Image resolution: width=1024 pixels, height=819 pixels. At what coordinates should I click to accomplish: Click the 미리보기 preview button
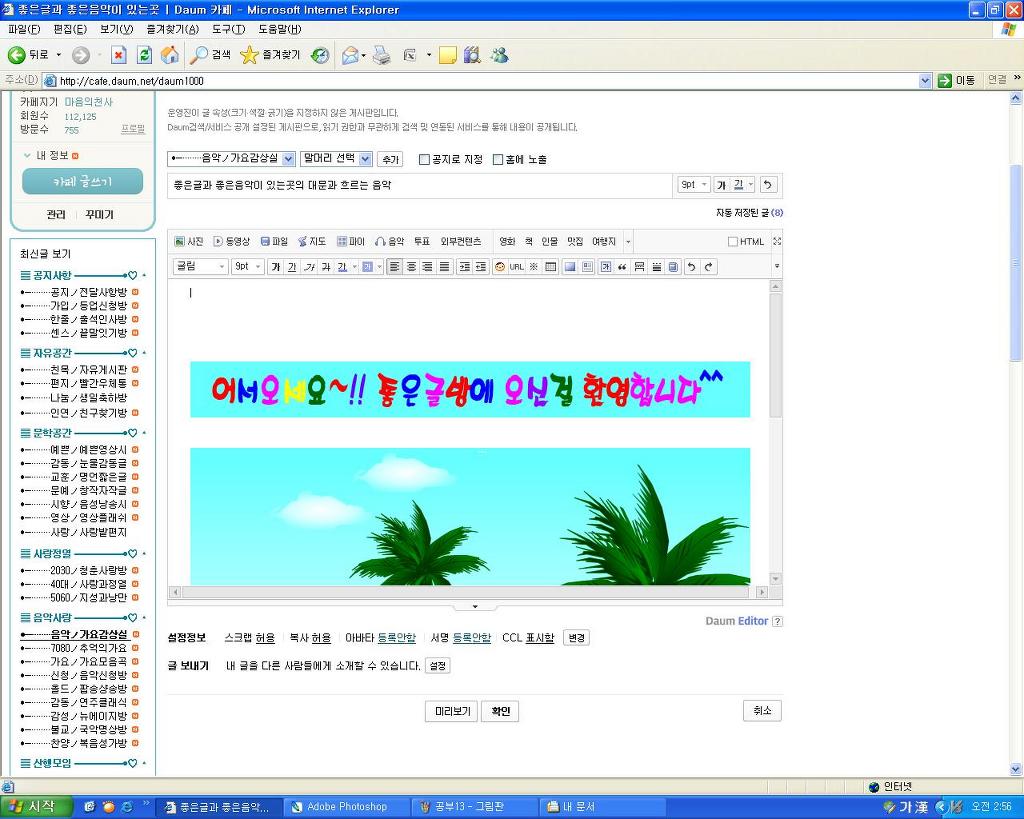click(x=450, y=711)
